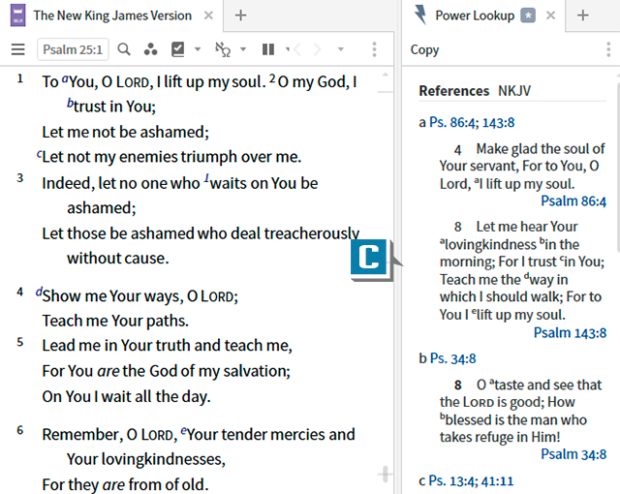620x494 pixels.
Task: Click the search magnifier icon in toolbar
Action: point(124,49)
